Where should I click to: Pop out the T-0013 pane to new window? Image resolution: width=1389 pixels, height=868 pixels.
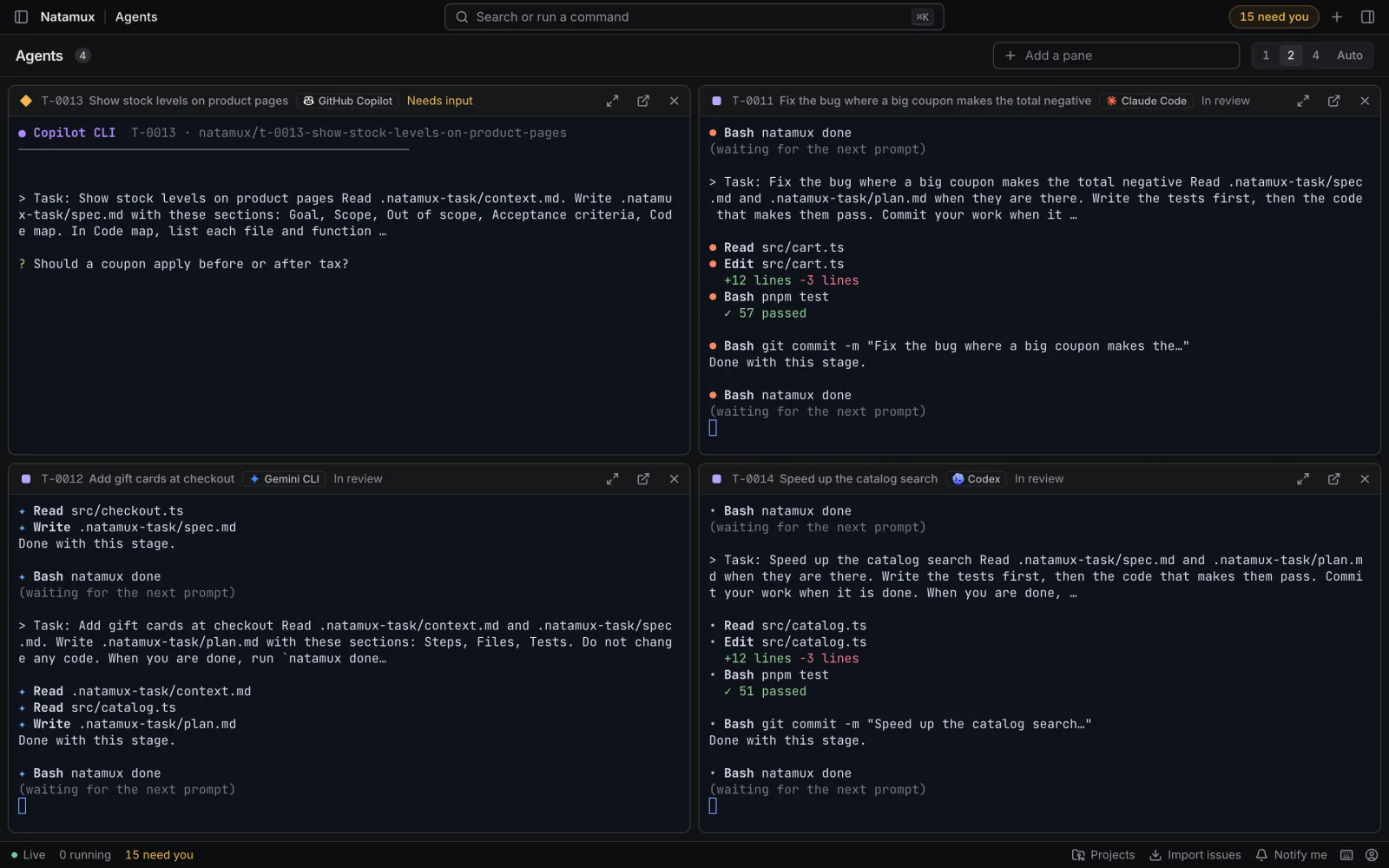[643, 101]
